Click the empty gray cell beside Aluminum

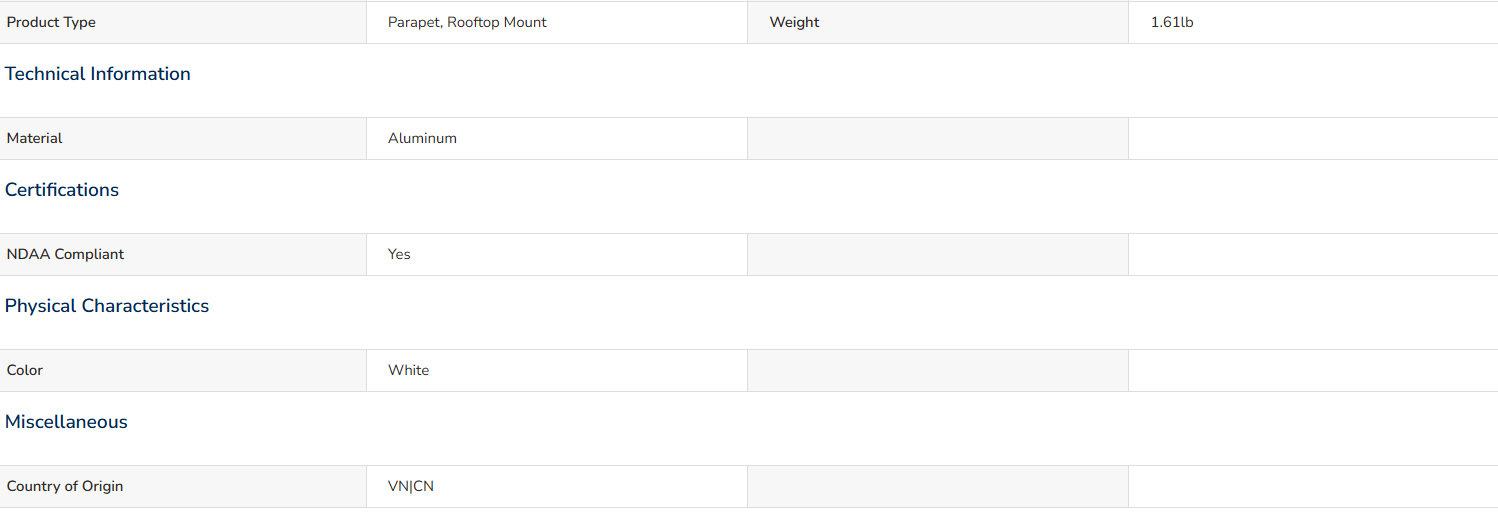938,138
